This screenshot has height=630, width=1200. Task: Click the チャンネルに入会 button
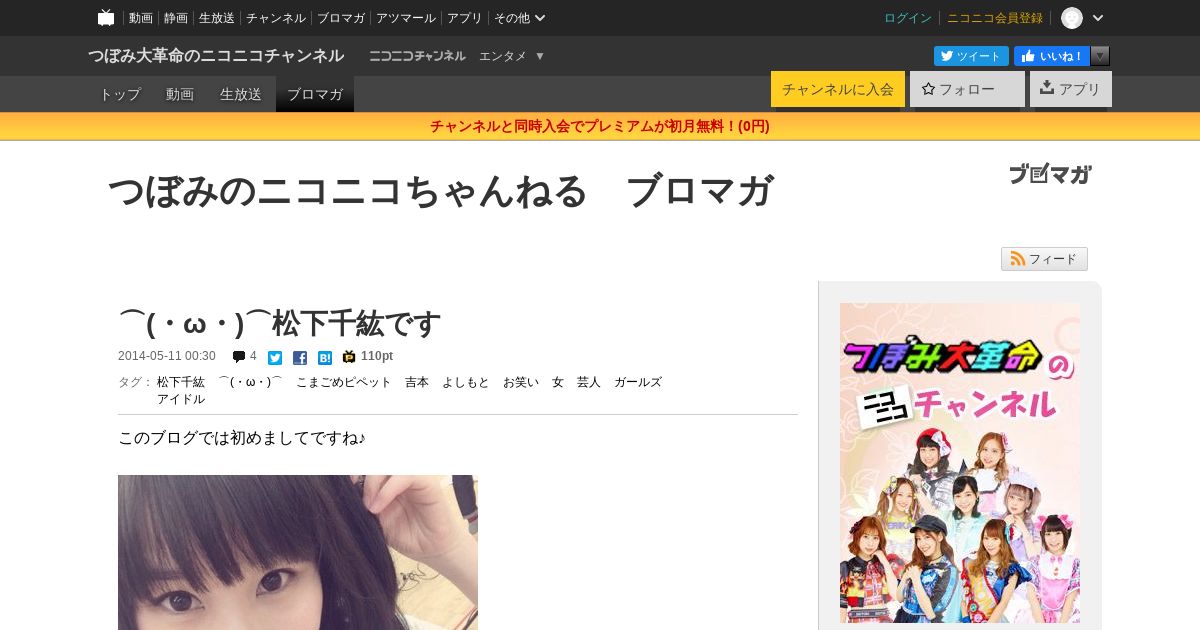[x=838, y=89]
